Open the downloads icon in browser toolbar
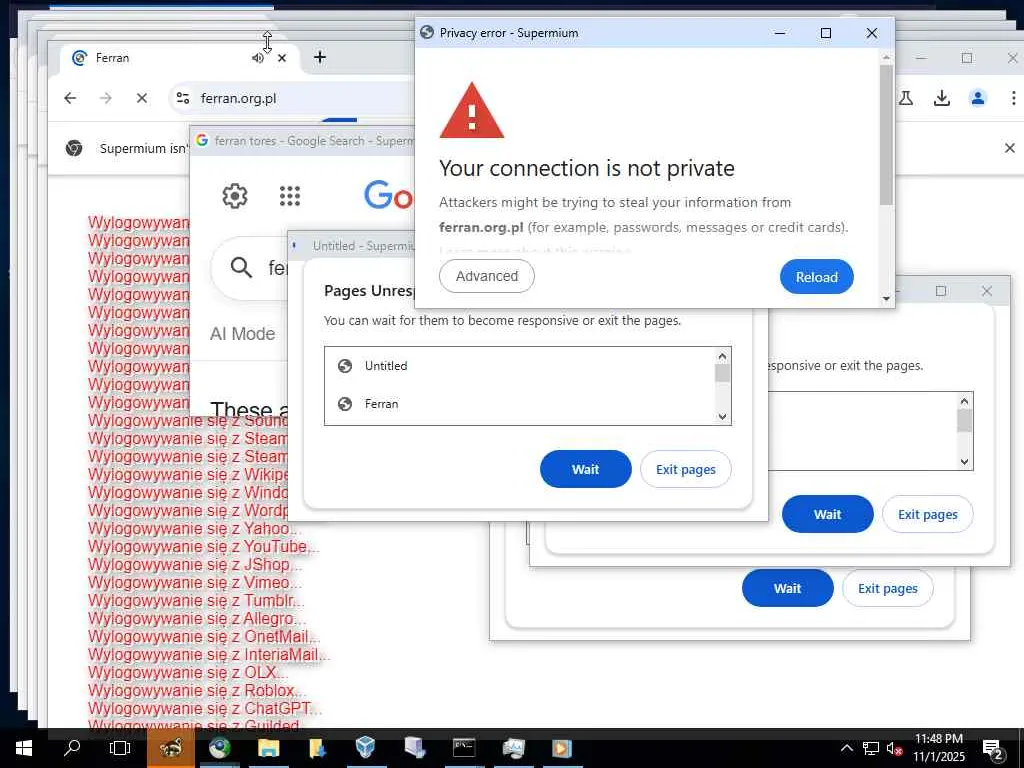The height and width of the screenshot is (768, 1024). (941, 98)
